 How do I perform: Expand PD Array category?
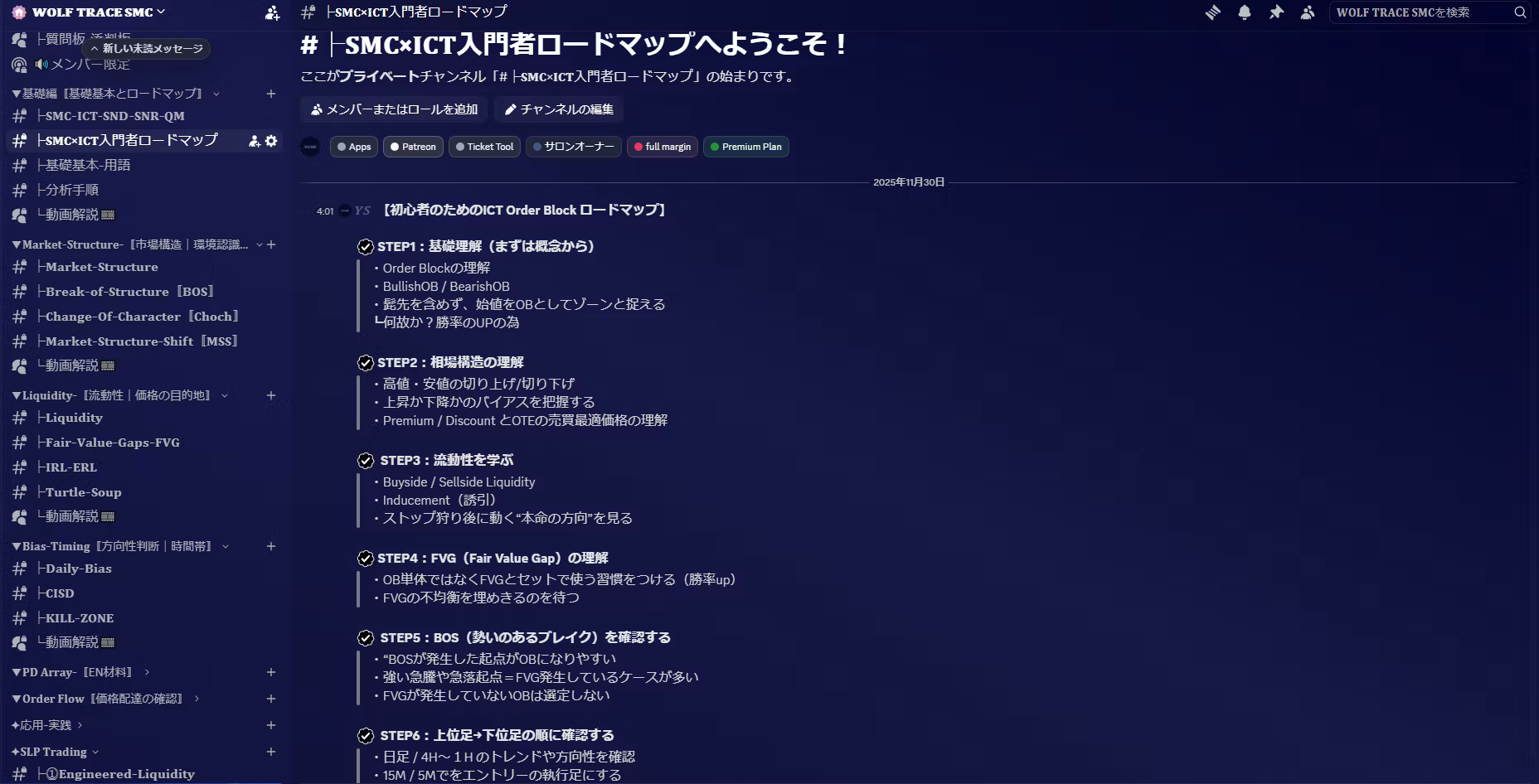[80, 672]
